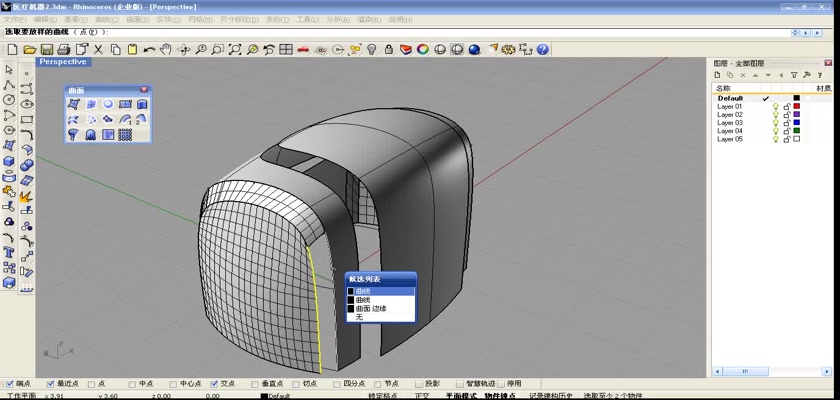Click Layer 03 blue color swatch

(x=797, y=123)
